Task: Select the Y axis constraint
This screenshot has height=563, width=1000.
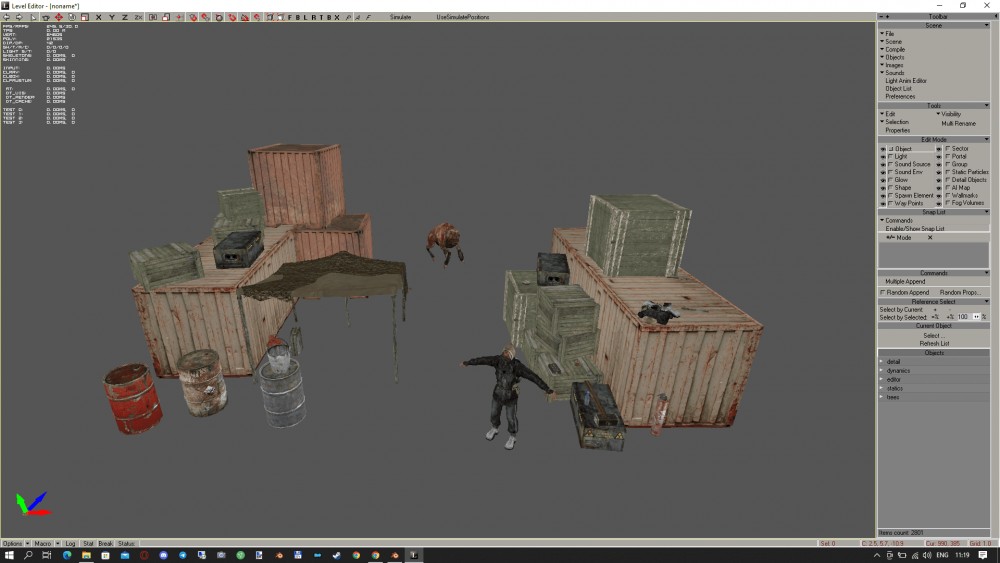Action: tap(111, 17)
